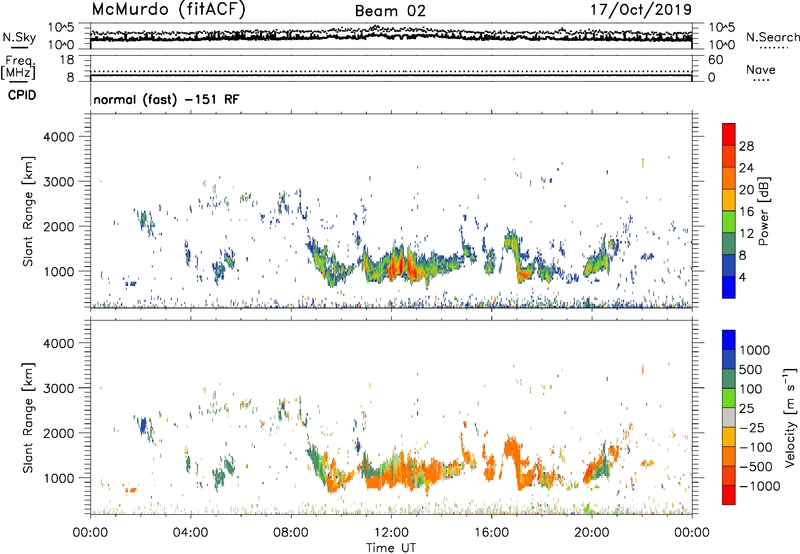The height and width of the screenshot is (554, 800).
Task: Click the blue velocity patch near 02:00
Action: [x=143, y=425]
